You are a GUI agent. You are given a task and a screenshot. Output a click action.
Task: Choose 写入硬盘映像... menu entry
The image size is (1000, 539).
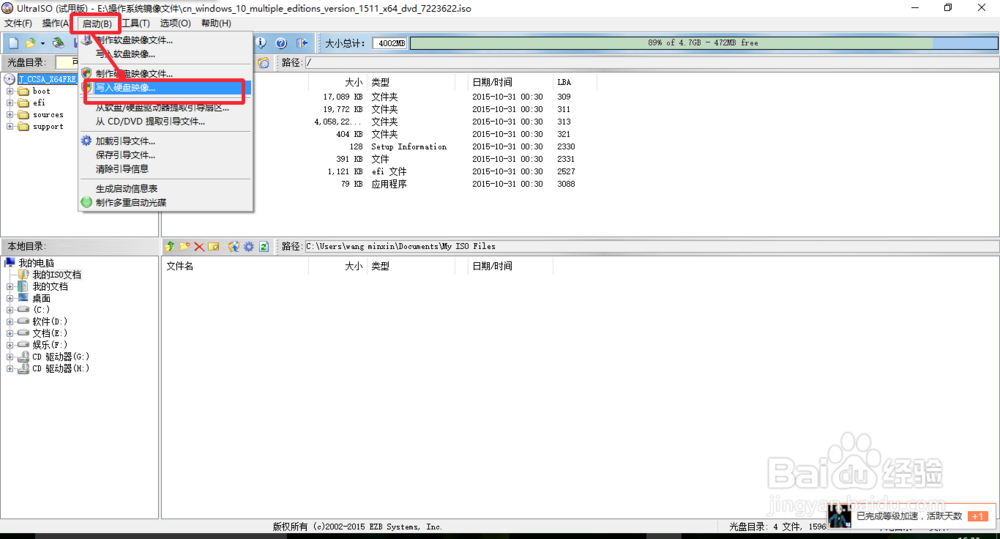pyautogui.click(x=166, y=87)
